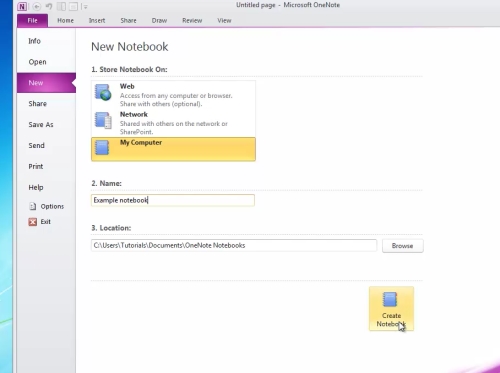The image size is (500, 373).
Task: Click the '3. Location:' label
Action: pos(111,228)
